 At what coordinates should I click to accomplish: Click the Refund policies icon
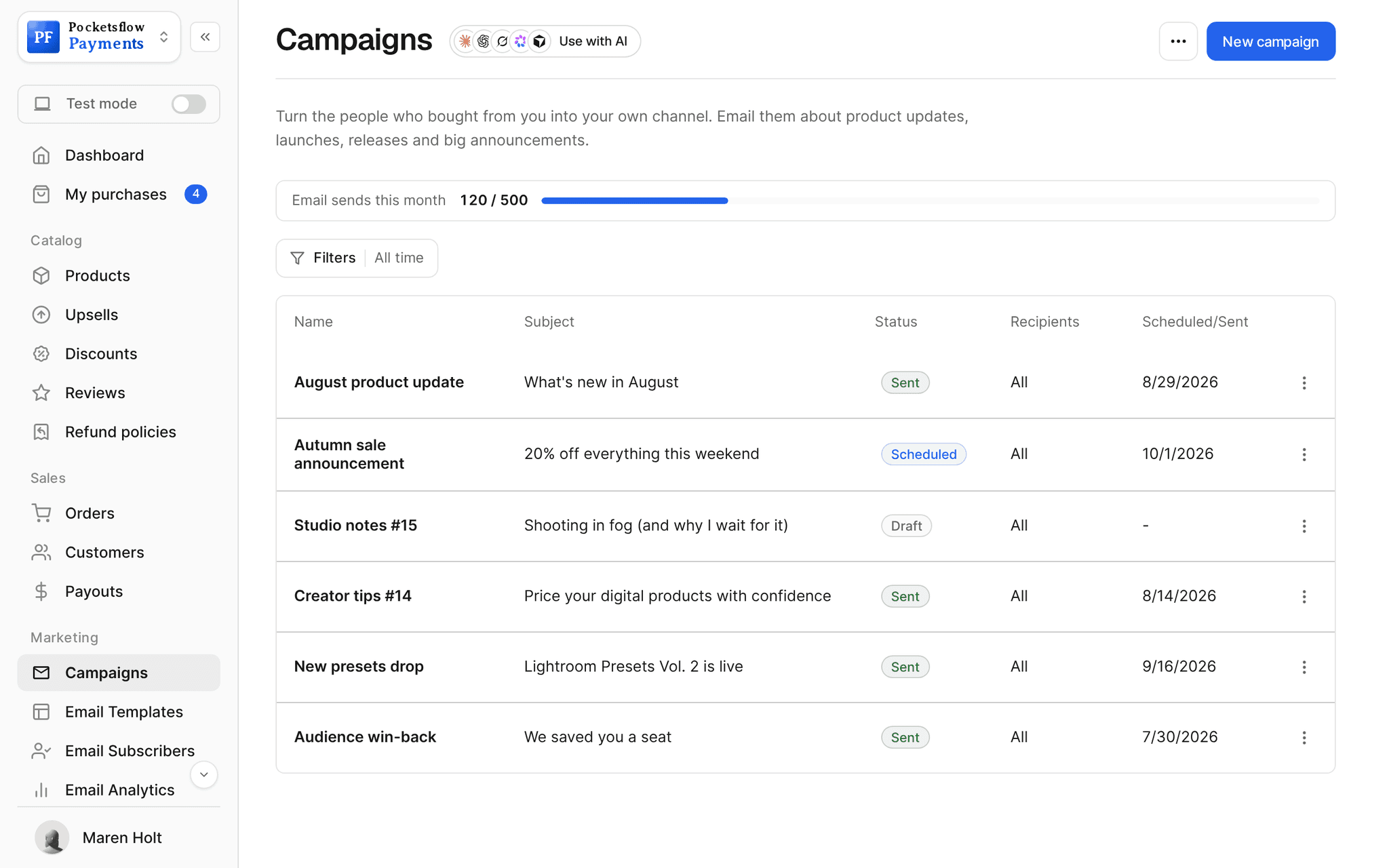pyautogui.click(x=41, y=432)
